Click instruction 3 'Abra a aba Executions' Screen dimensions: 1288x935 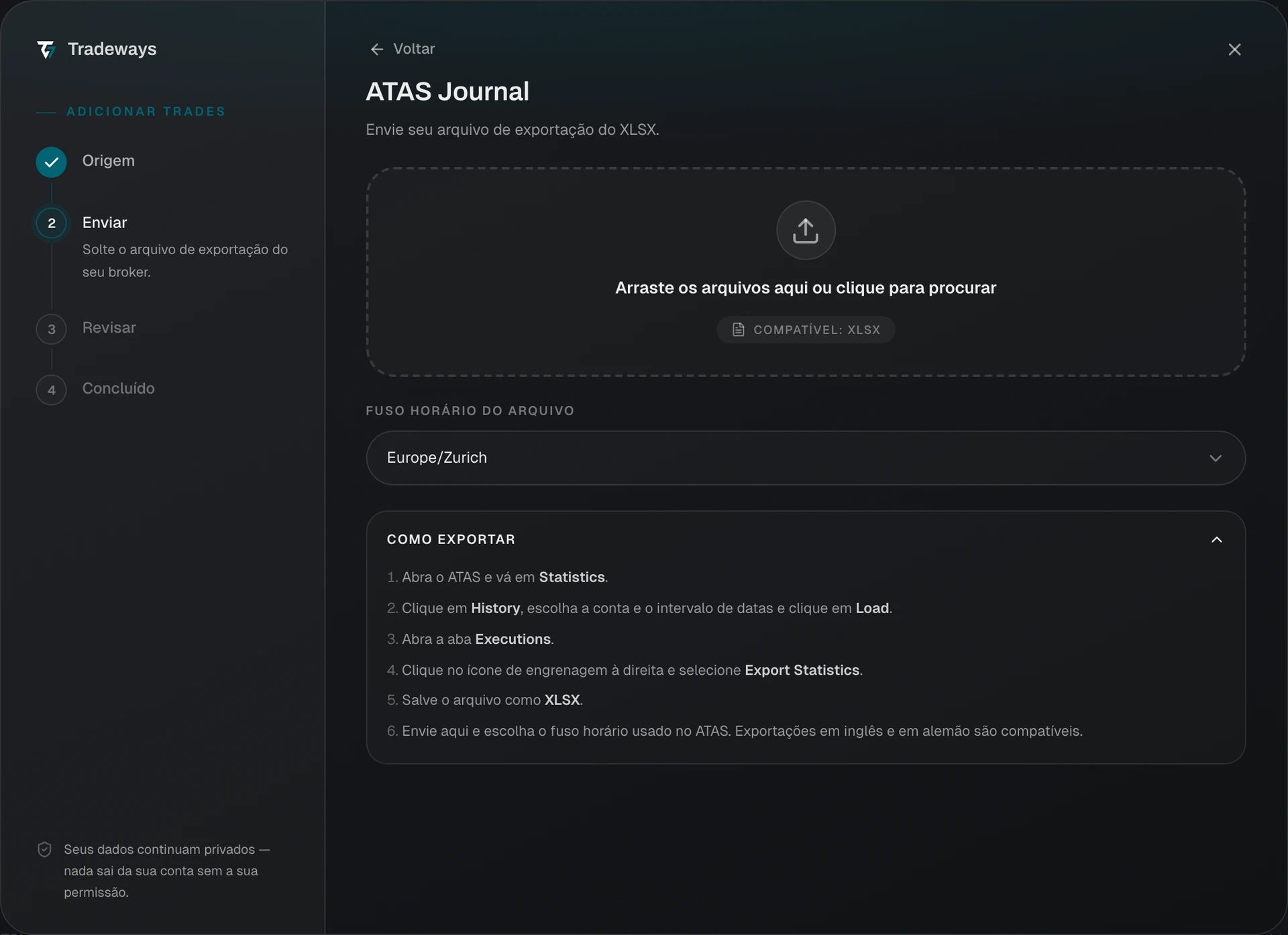pyautogui.click(x=470, y=639)
